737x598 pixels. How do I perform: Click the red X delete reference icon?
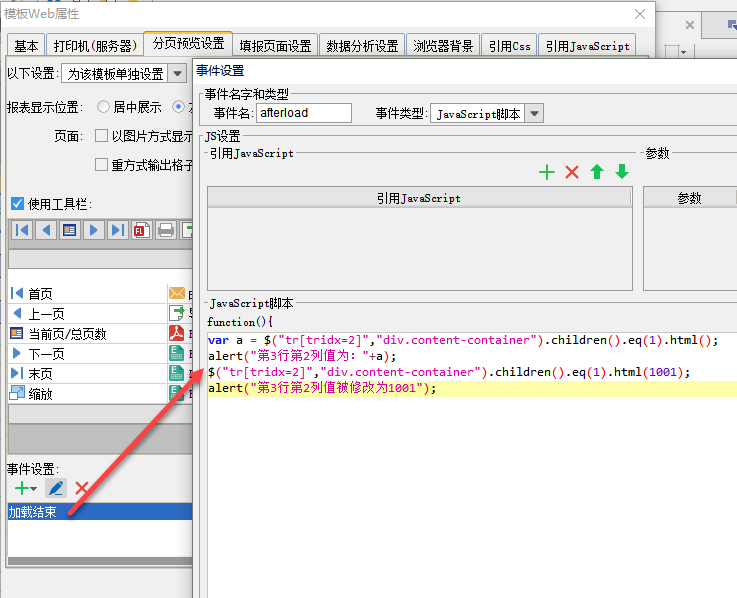pos(572,172)
